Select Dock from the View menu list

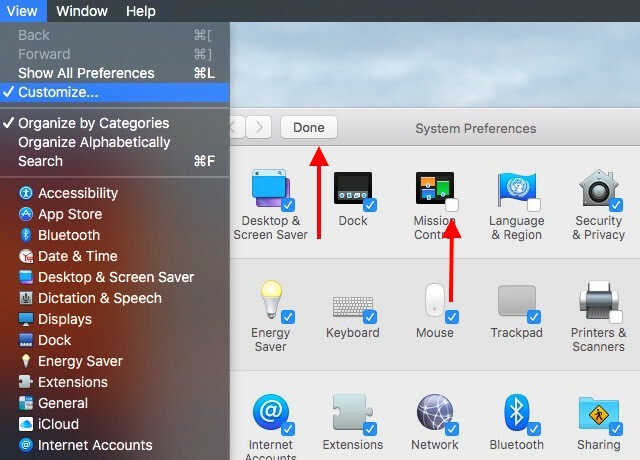pos(115,340)
